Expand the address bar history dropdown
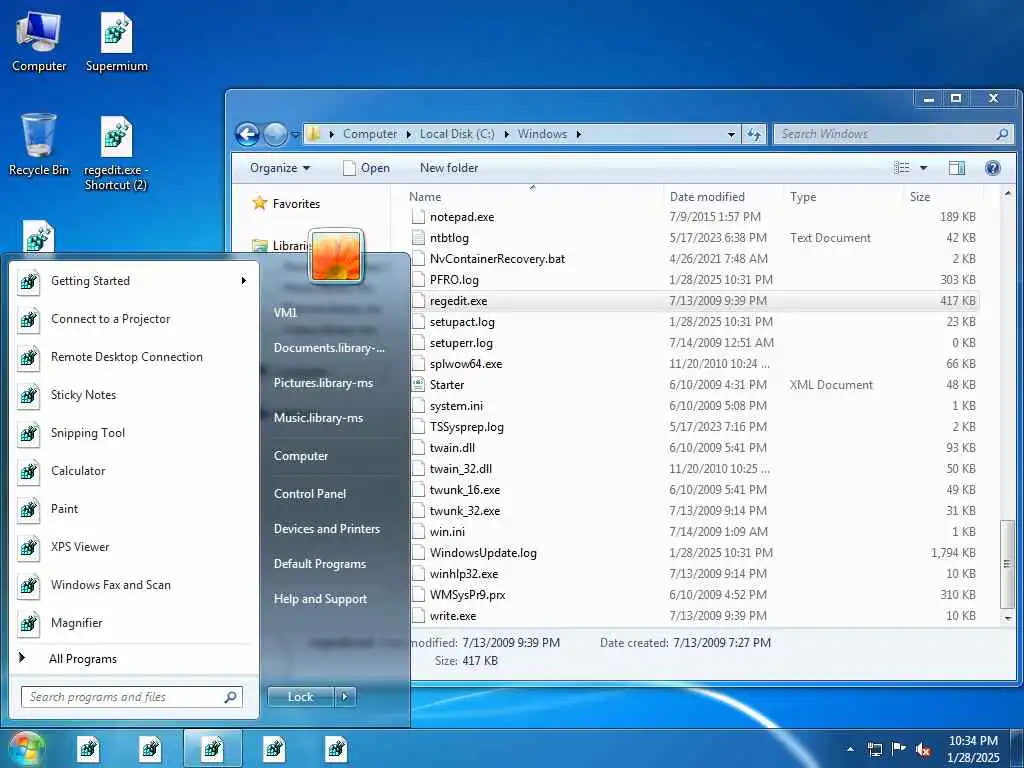This screenshot has height=768, width=1024. coord(731,135)
